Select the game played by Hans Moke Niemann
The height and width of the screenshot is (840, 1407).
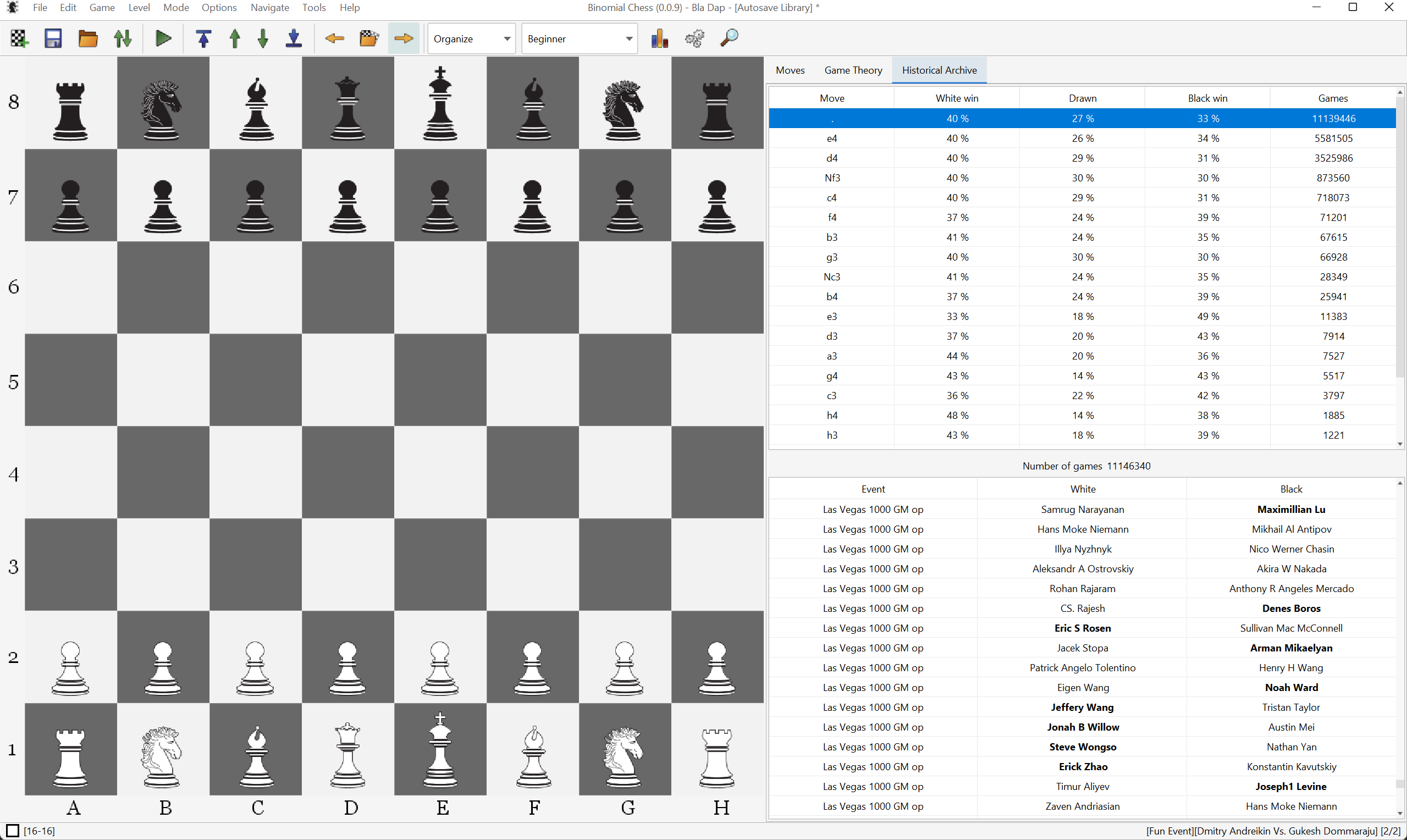click(x=1083, y=529)
